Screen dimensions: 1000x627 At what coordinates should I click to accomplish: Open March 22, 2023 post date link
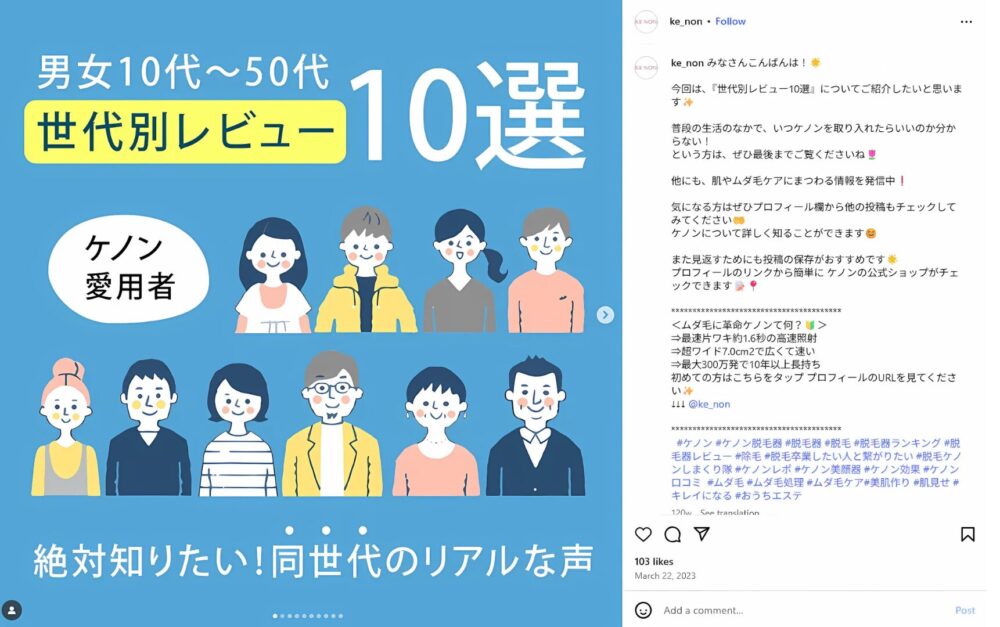665,575
